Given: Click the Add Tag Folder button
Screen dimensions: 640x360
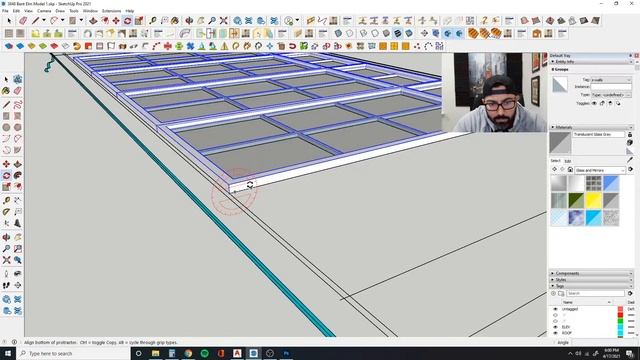Looking at the screenshot, I should click(561, 293).
